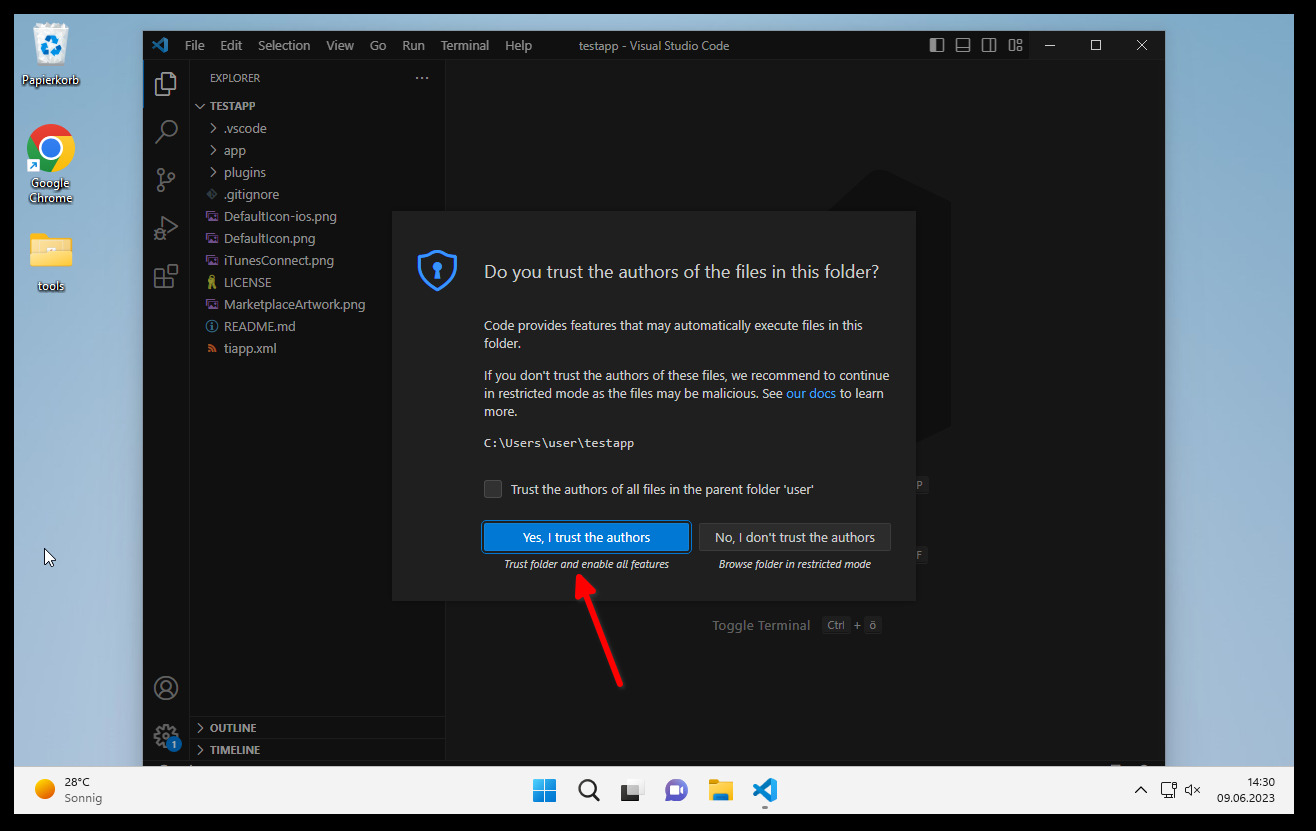
Task: Collapse the TESTAPP root folder
Action: point(317,106)
